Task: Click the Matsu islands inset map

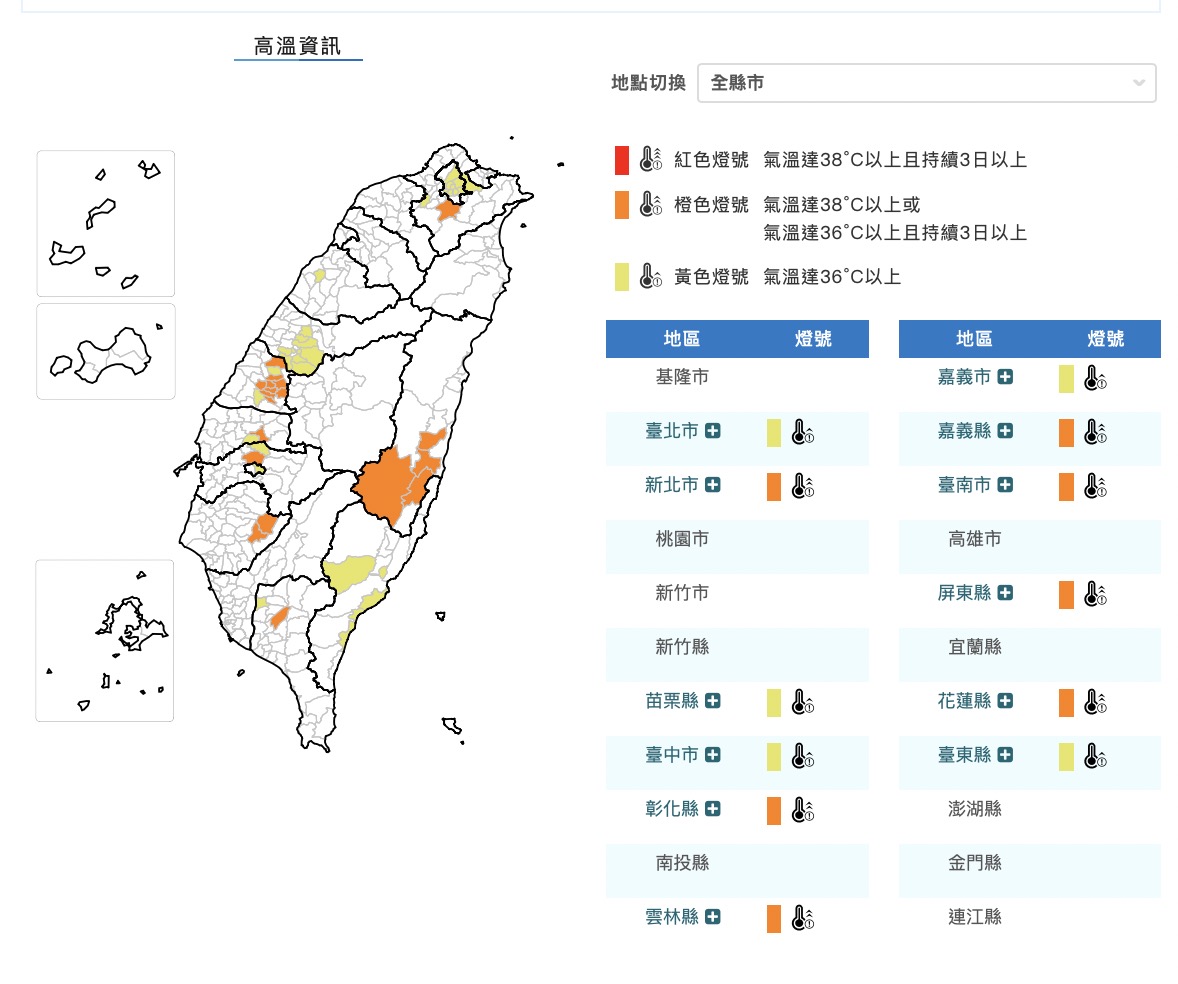Action: tap(106, 224)
